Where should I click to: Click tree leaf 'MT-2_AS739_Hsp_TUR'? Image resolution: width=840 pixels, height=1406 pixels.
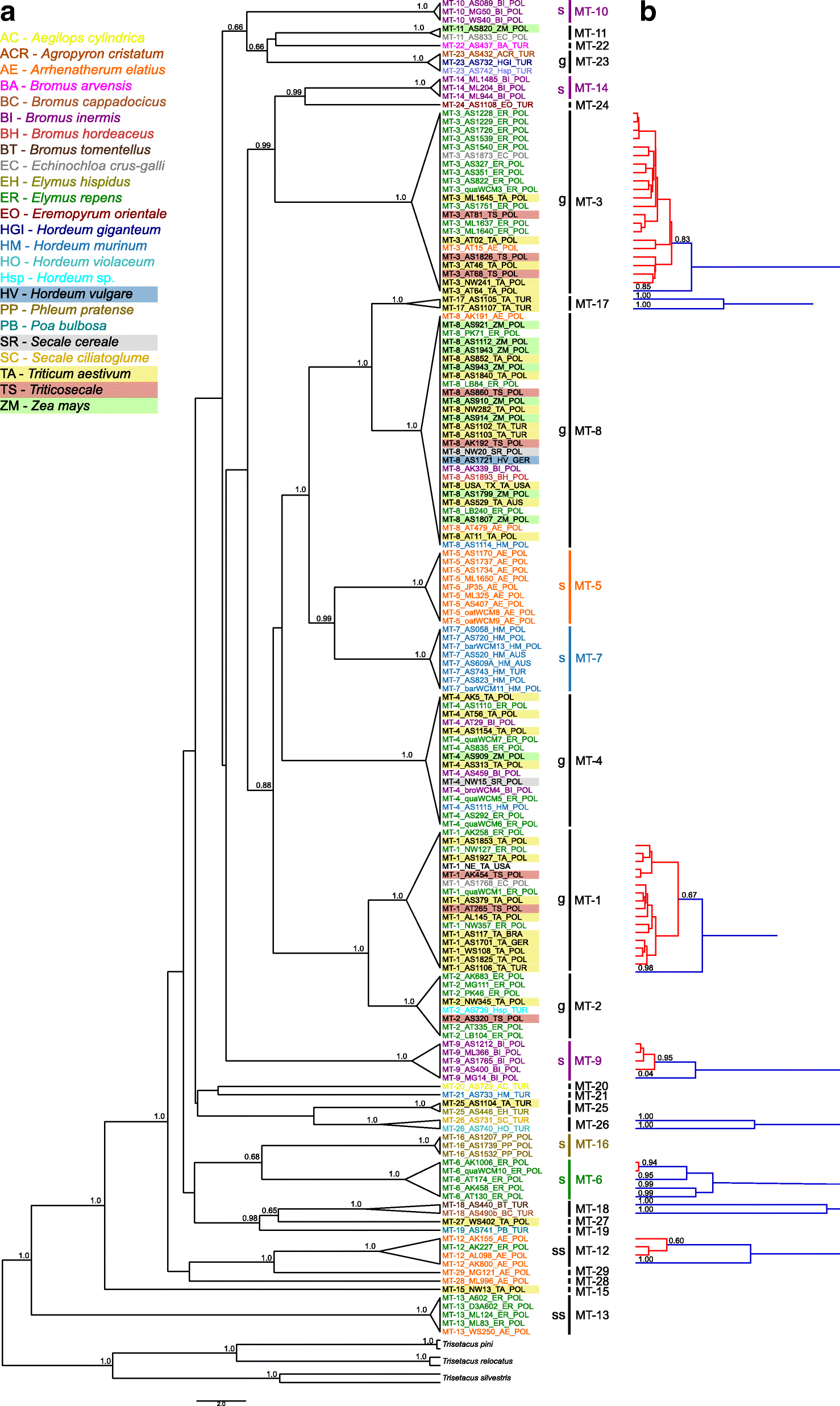485,1010
